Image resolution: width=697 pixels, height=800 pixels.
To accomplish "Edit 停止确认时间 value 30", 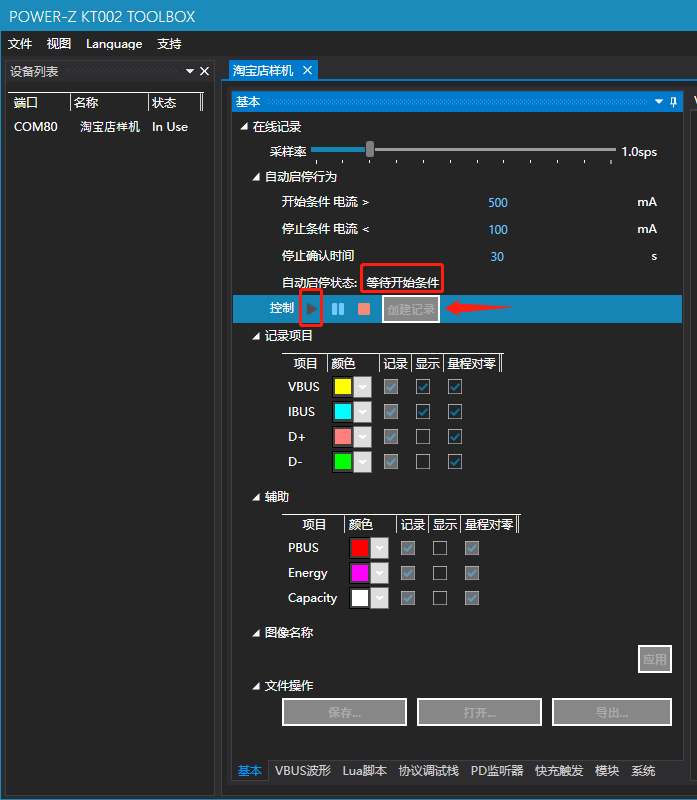I will (x=497, y=257).
